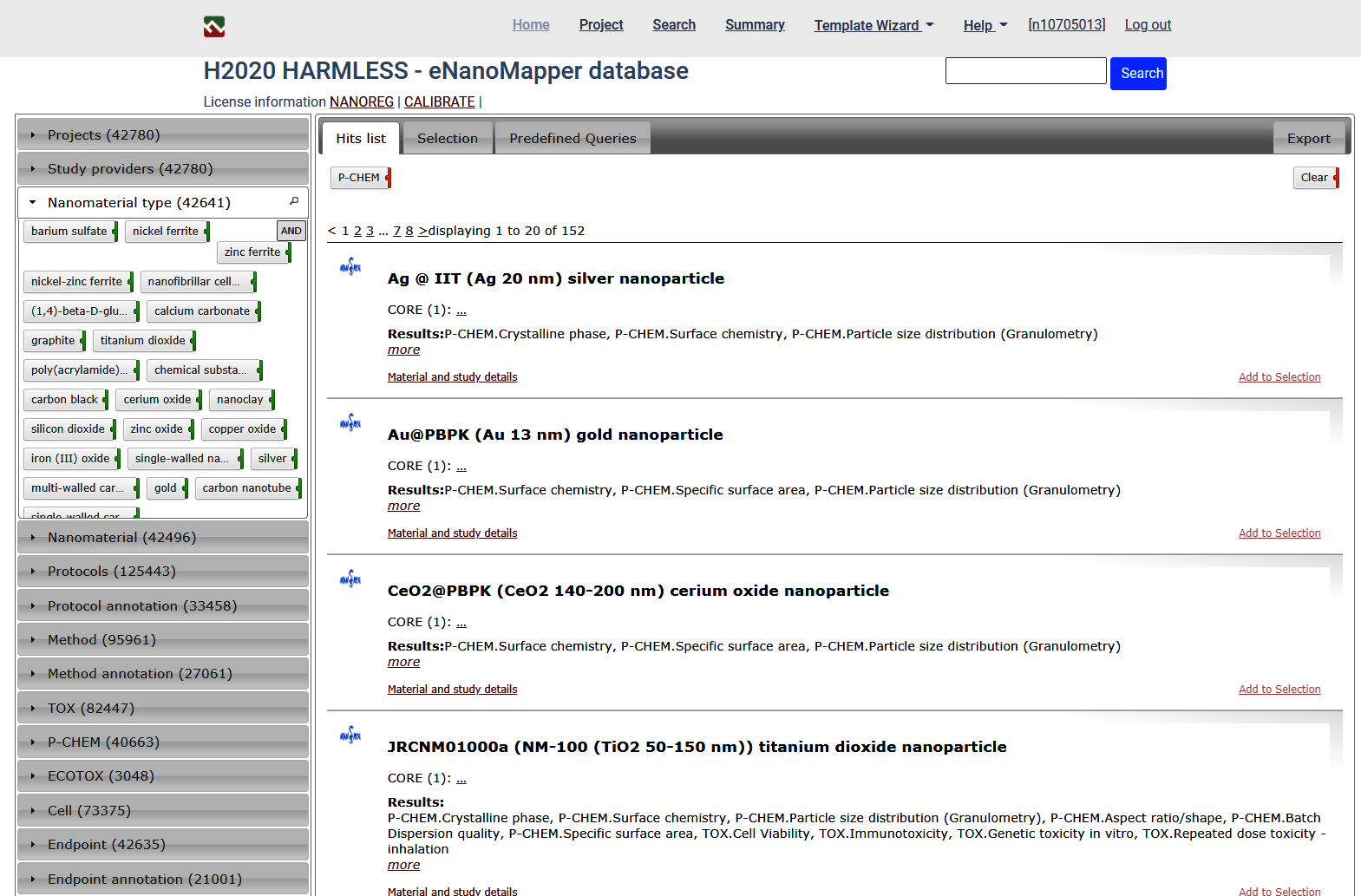Select the carbon nanotube tag
This screenshot has width=1361, height=896.
(x=248, y=488)
